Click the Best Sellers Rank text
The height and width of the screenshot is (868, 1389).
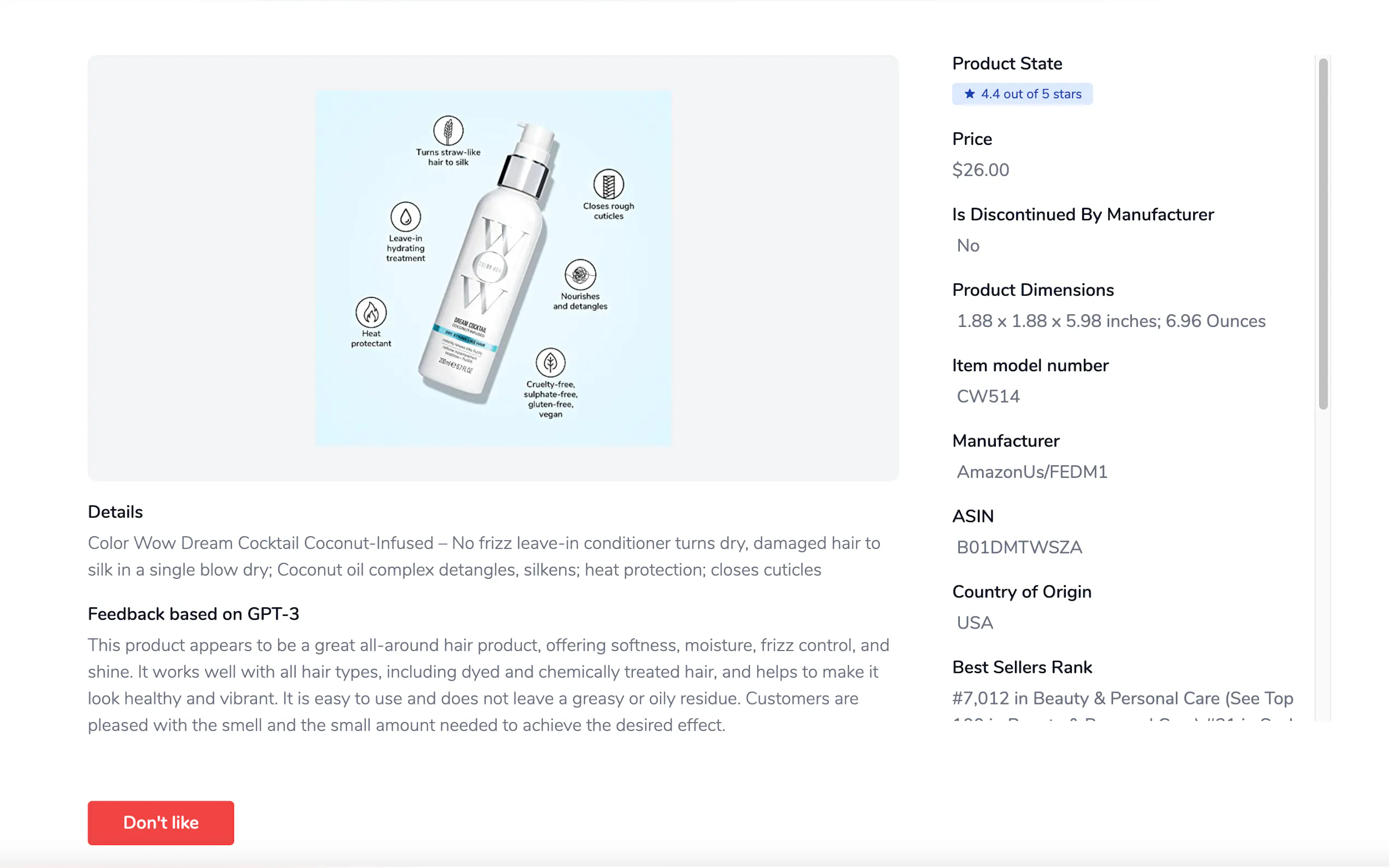tap(1122, 698)
